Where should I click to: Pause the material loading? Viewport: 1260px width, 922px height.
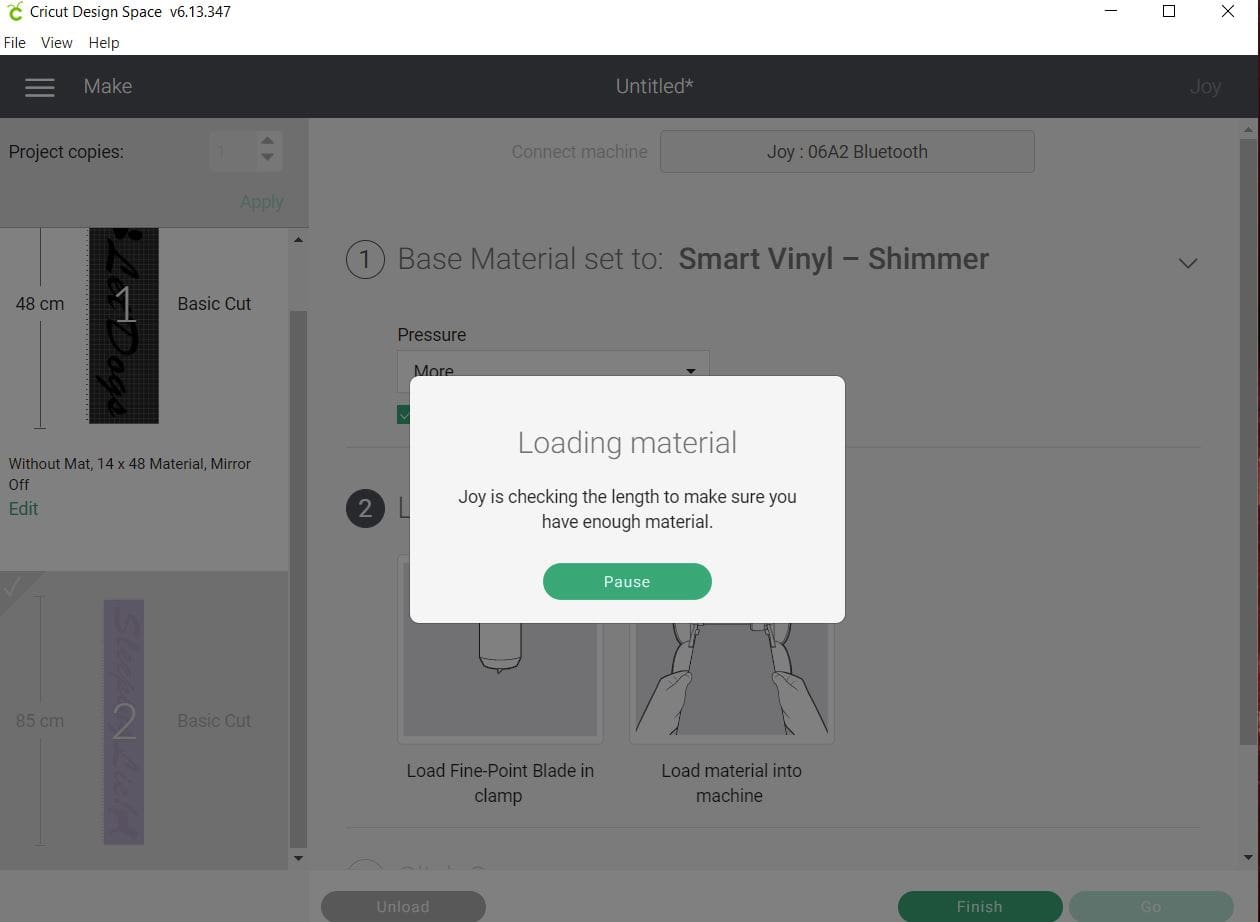tap(627, 582)
